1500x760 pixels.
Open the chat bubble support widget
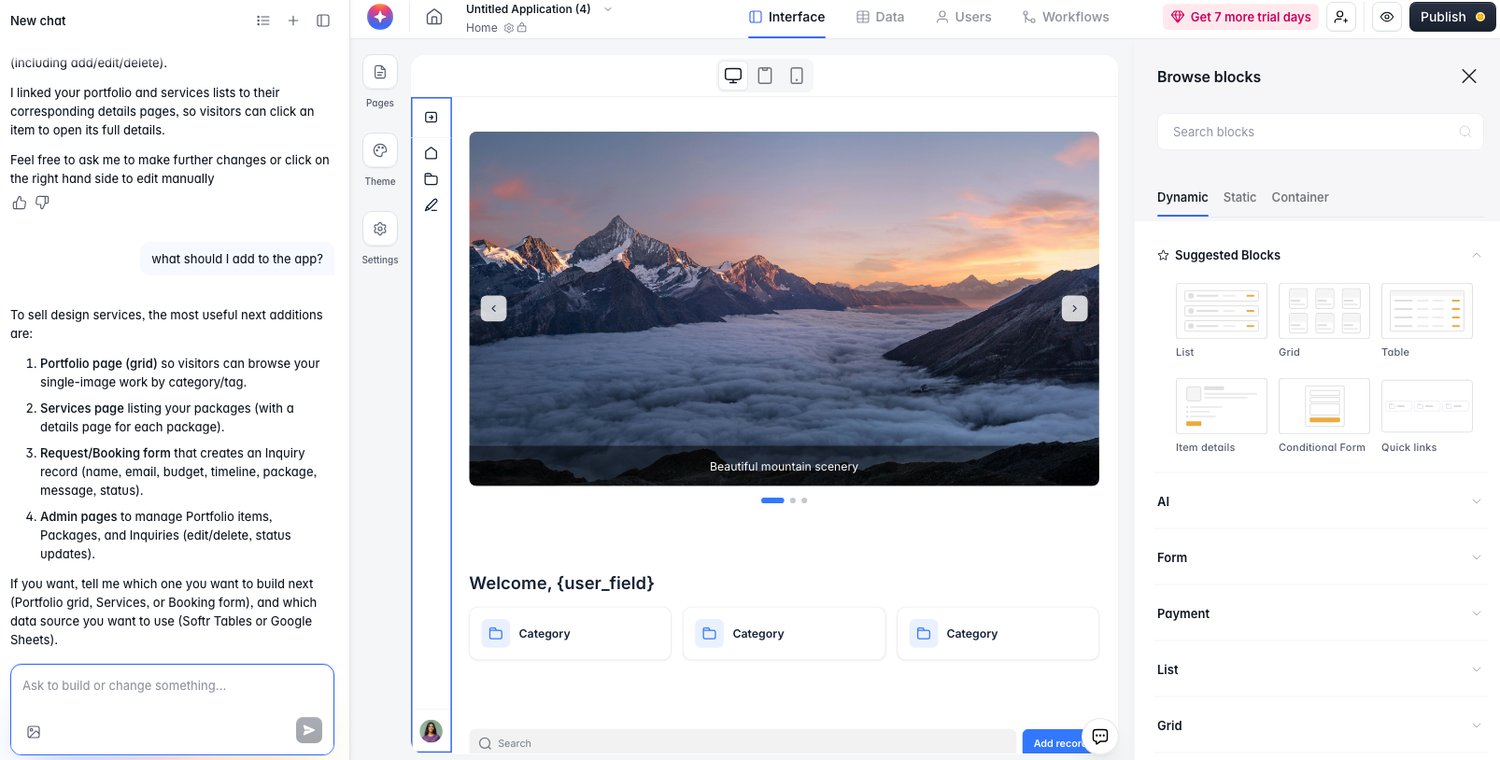(1100, 736)
